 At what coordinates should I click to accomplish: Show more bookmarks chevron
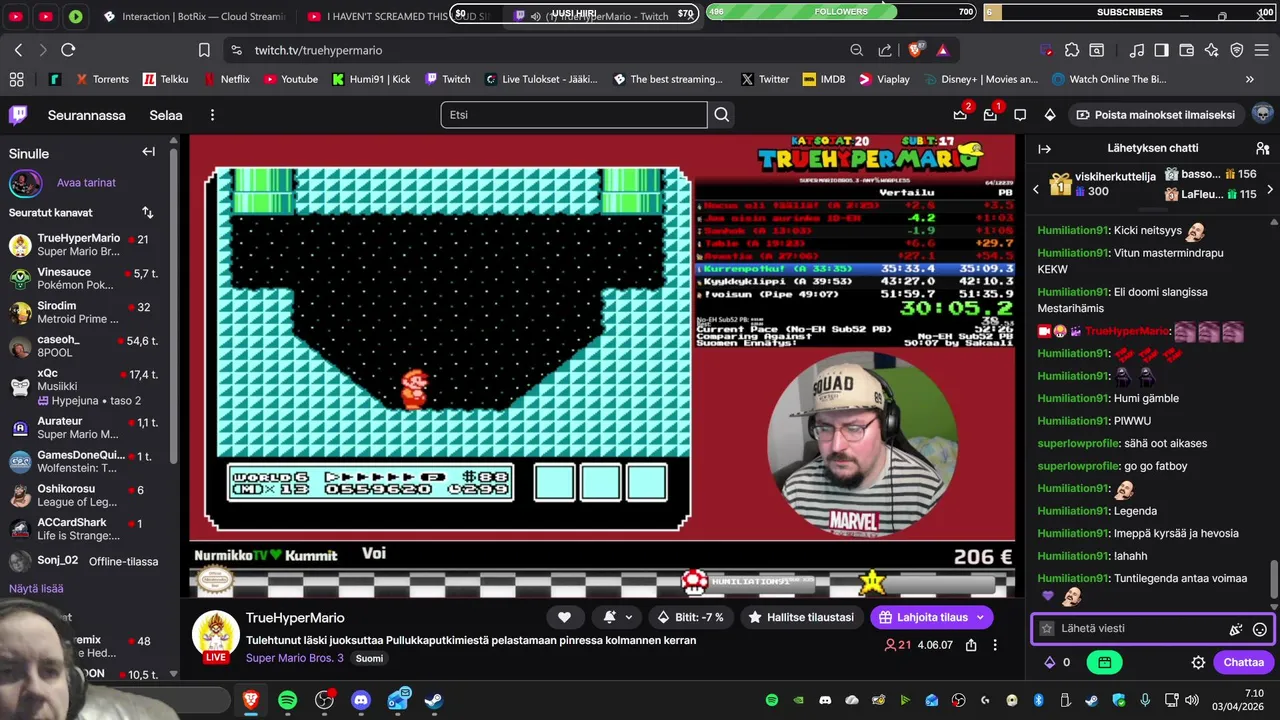(x=1249, y=79)
